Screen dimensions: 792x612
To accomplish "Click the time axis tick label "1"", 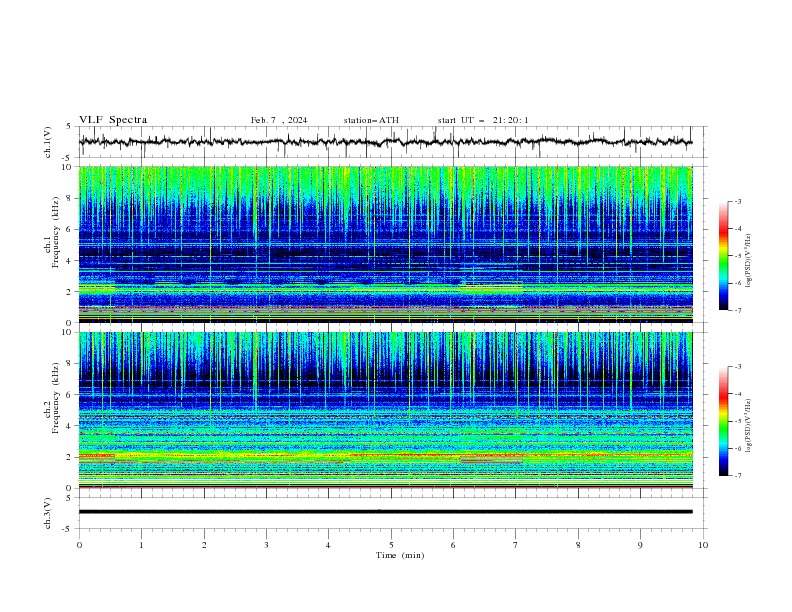I will pyautogui.click(x=141, y=545).
